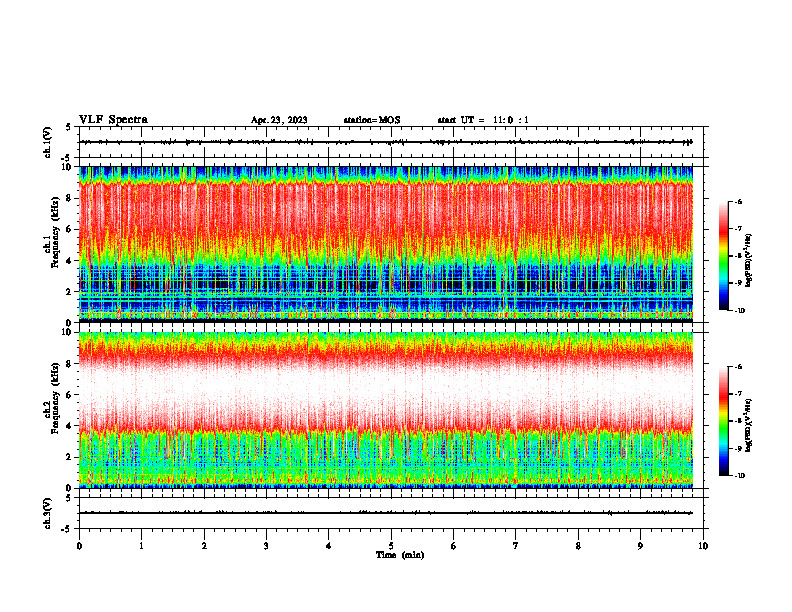Viewport: 792px width, 612px height.
Task: Click time axis tick label "4"
Action: [329, 546]
